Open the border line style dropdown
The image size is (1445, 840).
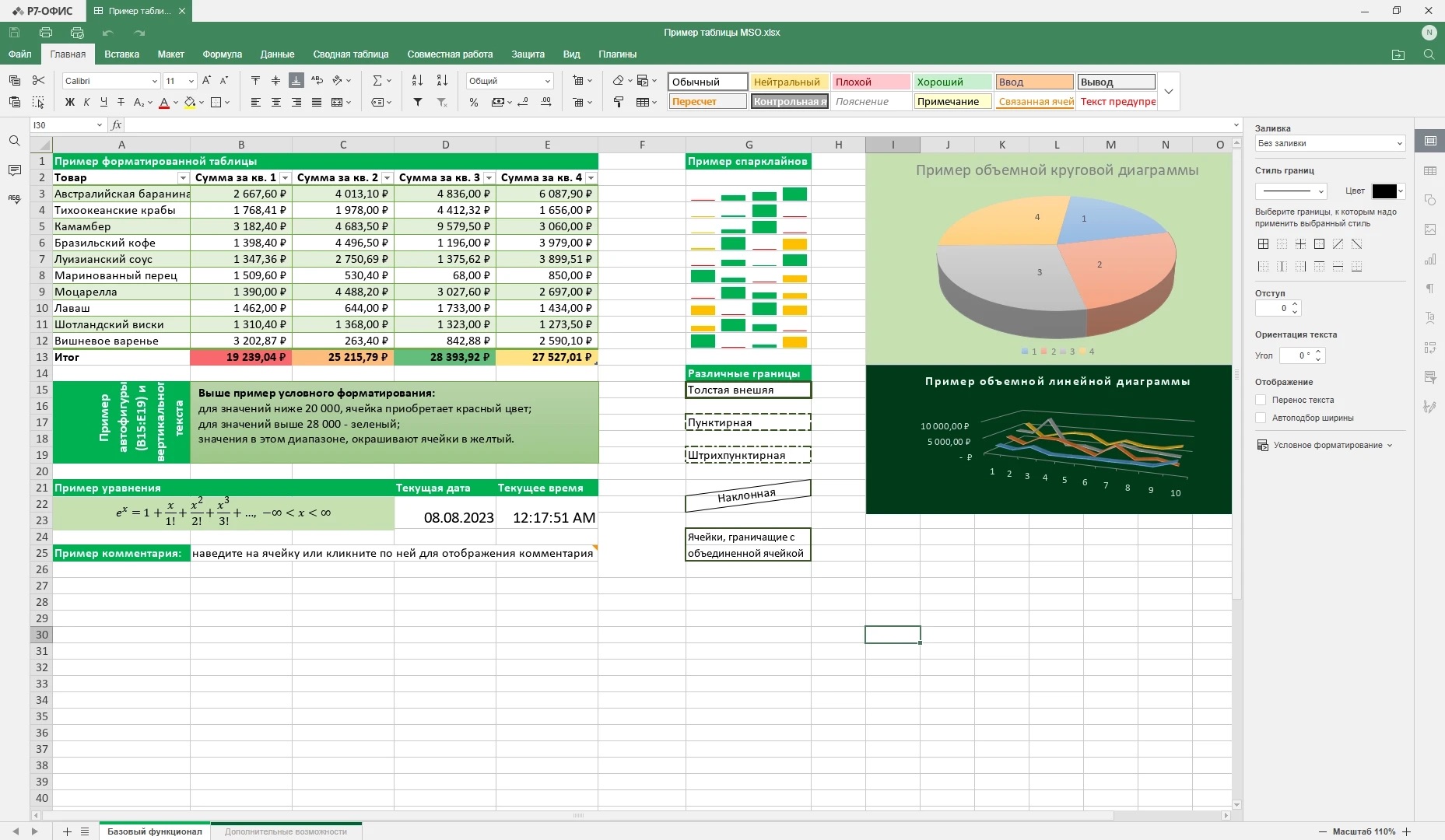tap(1290, 191)
